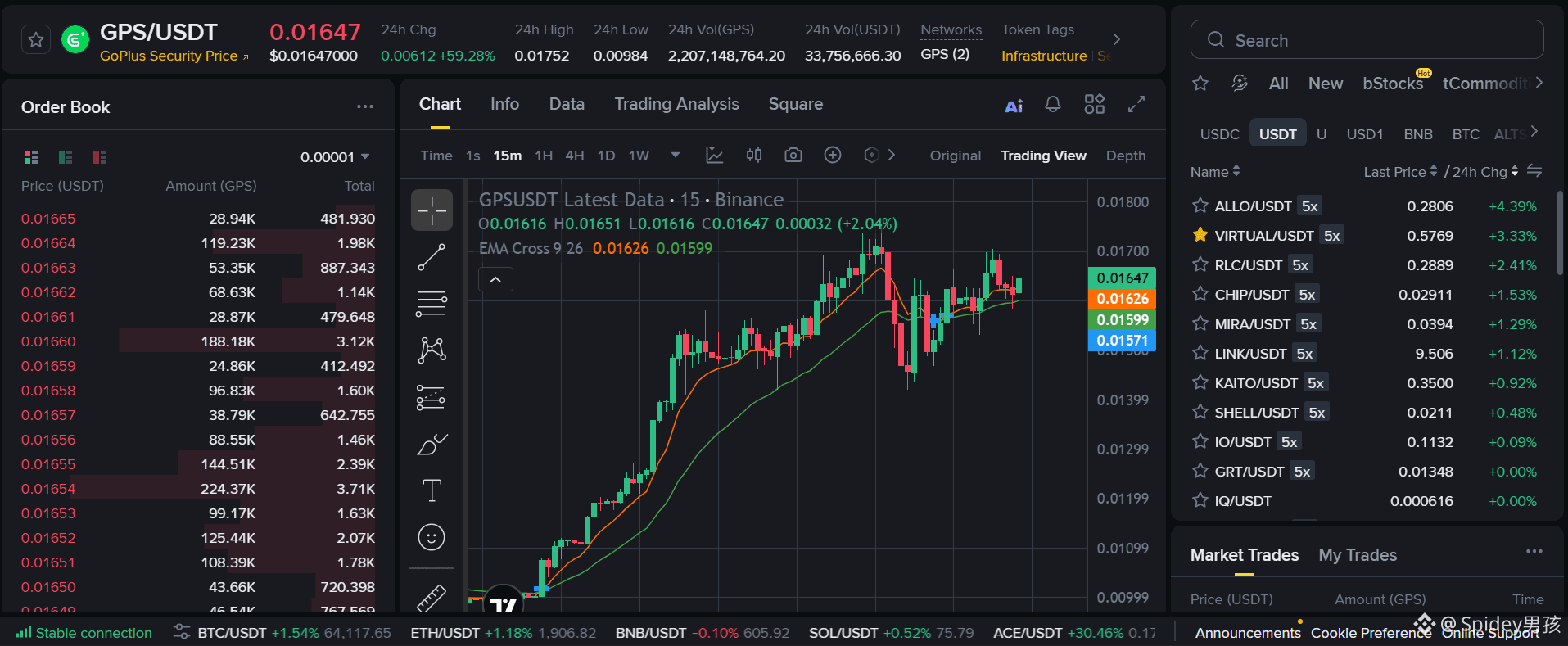1568x646 pixels.
Task: Switch to the Data tab
Action: 567,104
